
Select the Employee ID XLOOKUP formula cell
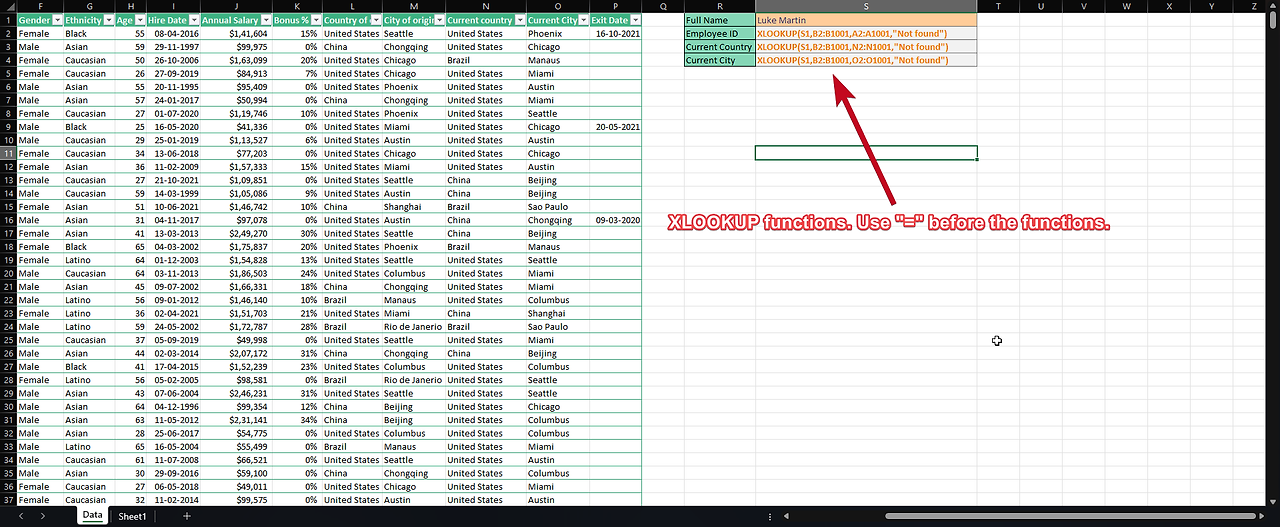(x=866, y=33)
